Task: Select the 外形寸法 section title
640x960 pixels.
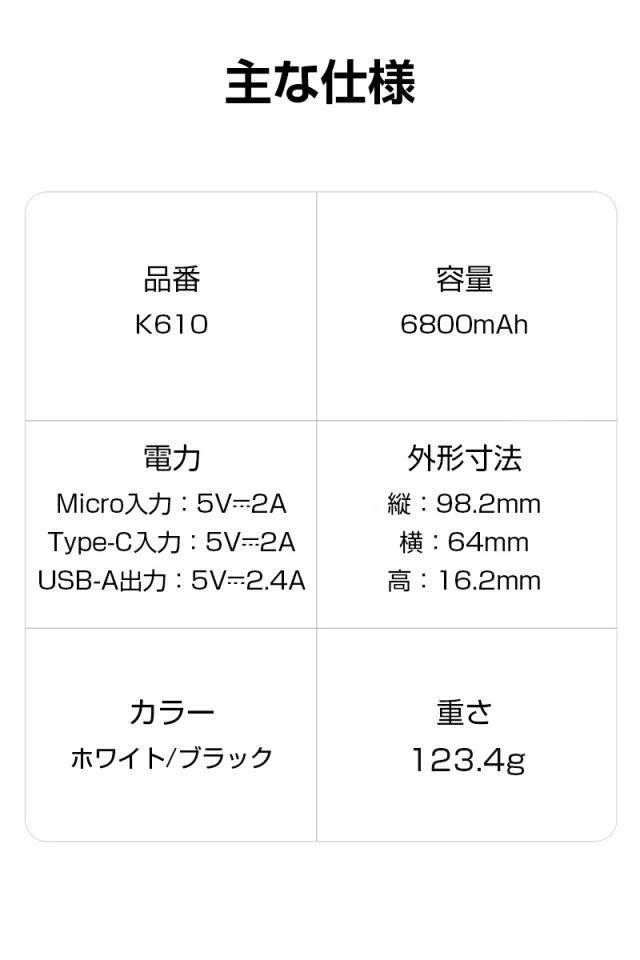Action: point(464,459)
